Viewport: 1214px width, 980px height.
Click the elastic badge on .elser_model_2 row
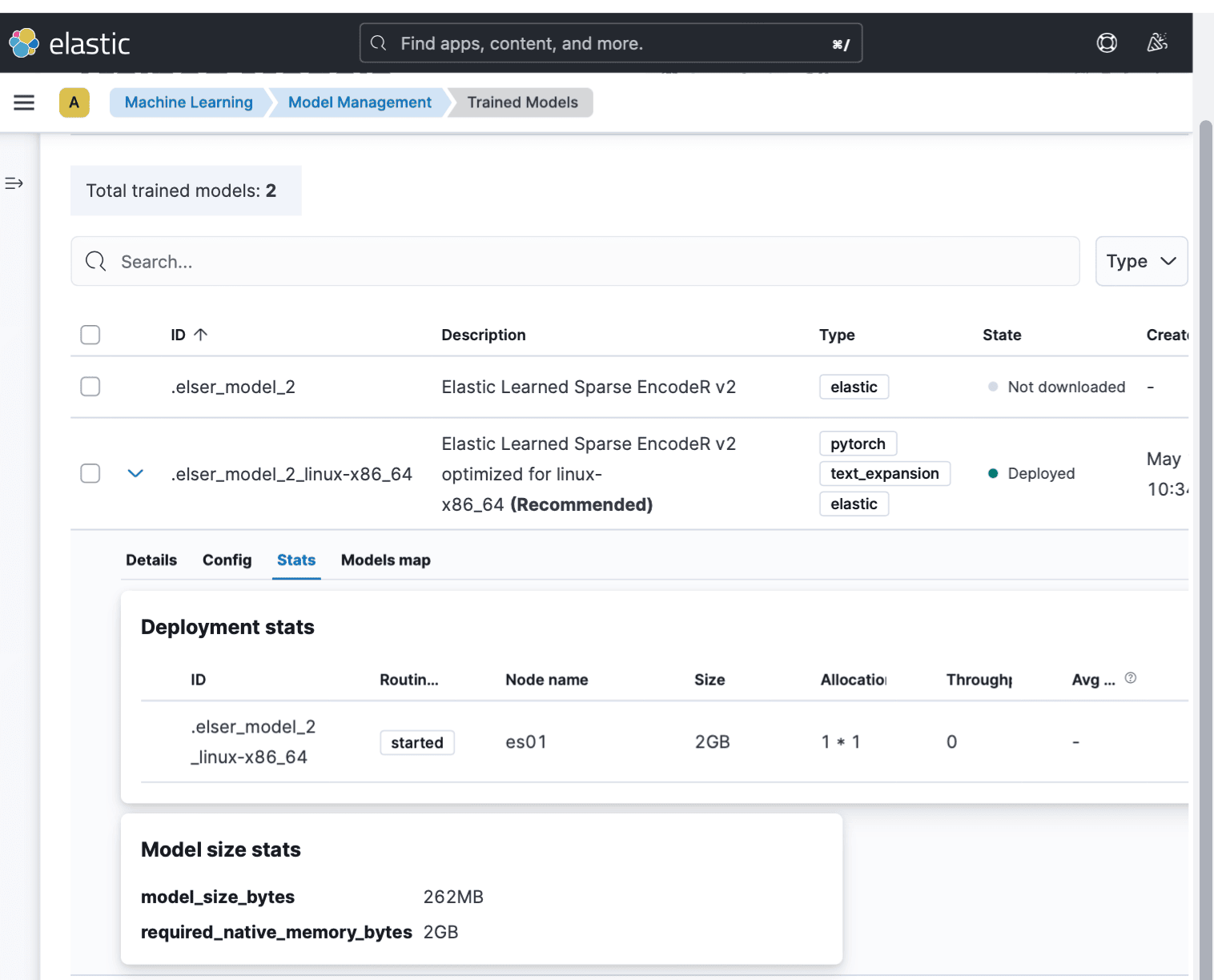pyautogui.click(x=854, y=387)
